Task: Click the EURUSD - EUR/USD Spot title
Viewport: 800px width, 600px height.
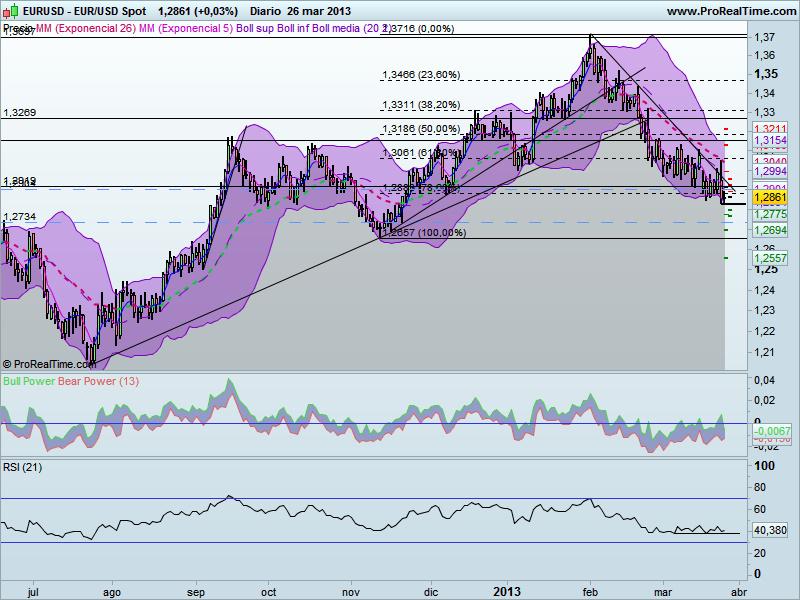Action: 85,11
